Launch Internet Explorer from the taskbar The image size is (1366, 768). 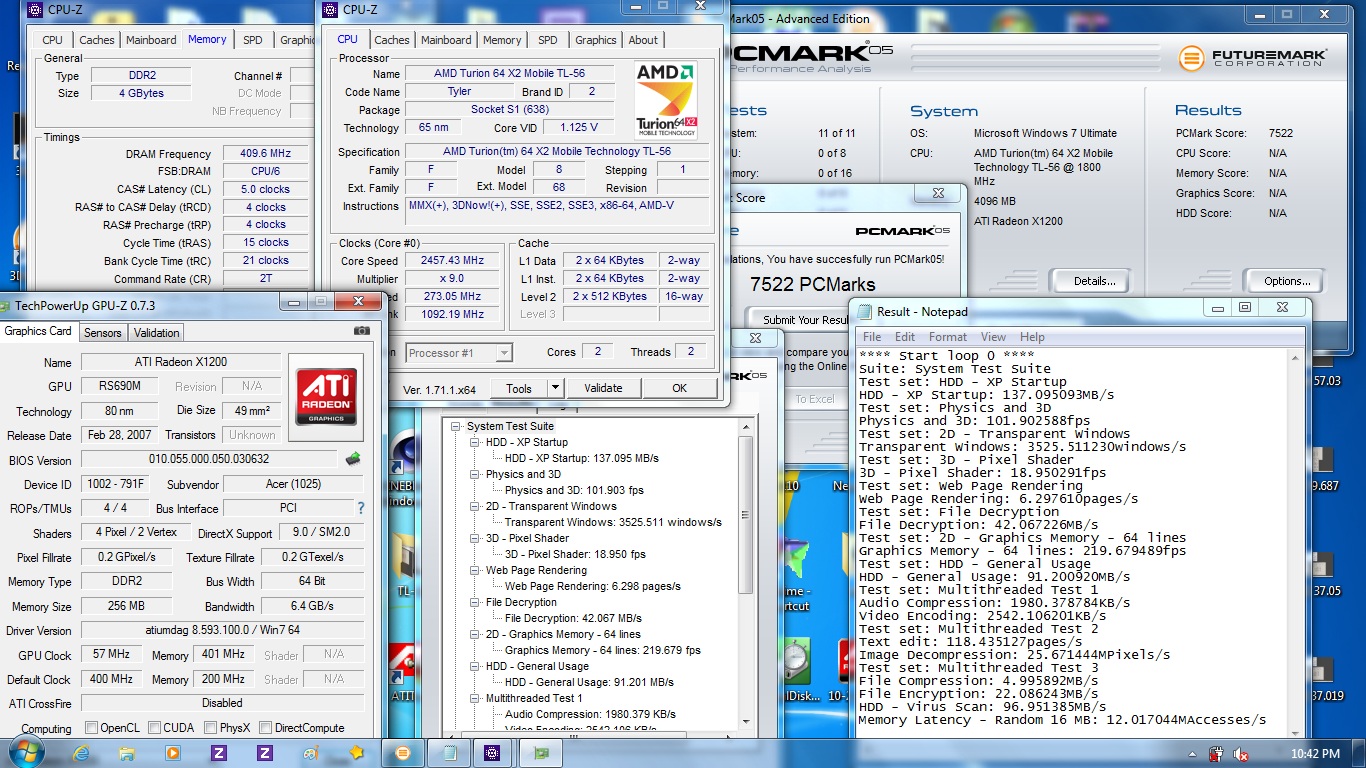(x=81, y=753)
